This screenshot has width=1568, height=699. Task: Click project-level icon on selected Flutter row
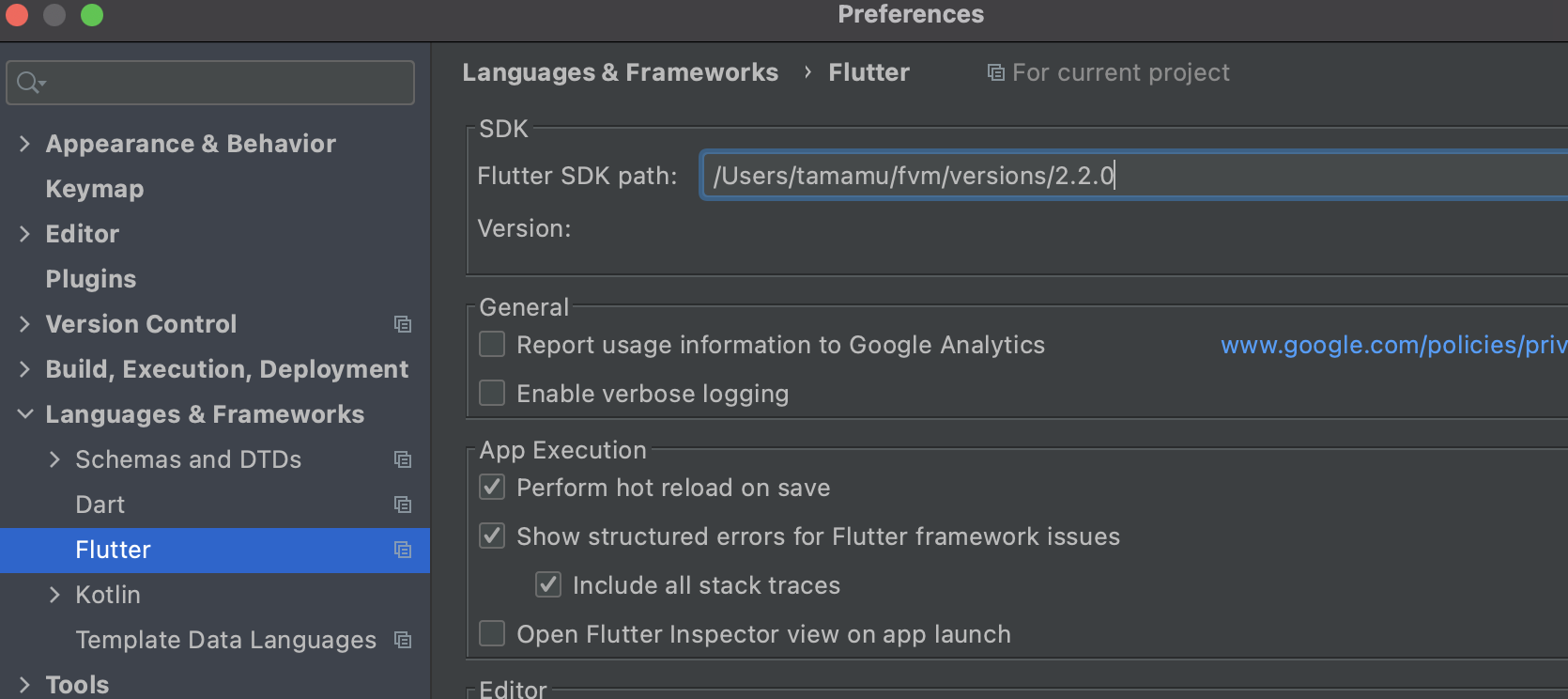tap(403, 550)
